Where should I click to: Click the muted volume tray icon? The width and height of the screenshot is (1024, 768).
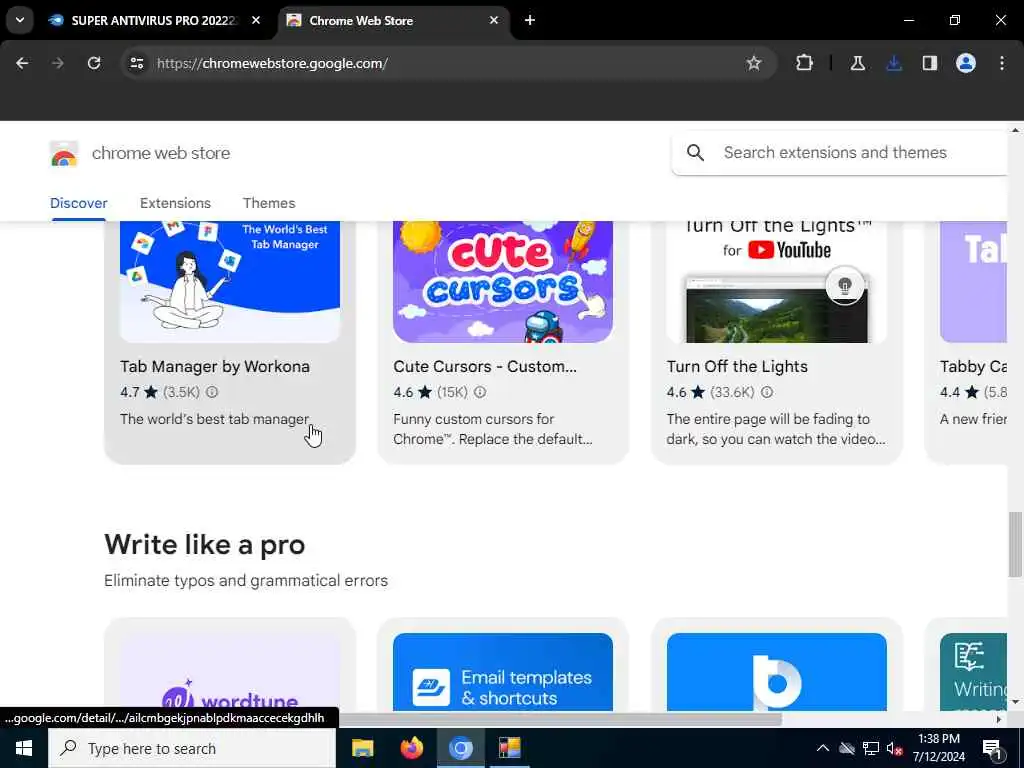[895, 748]
